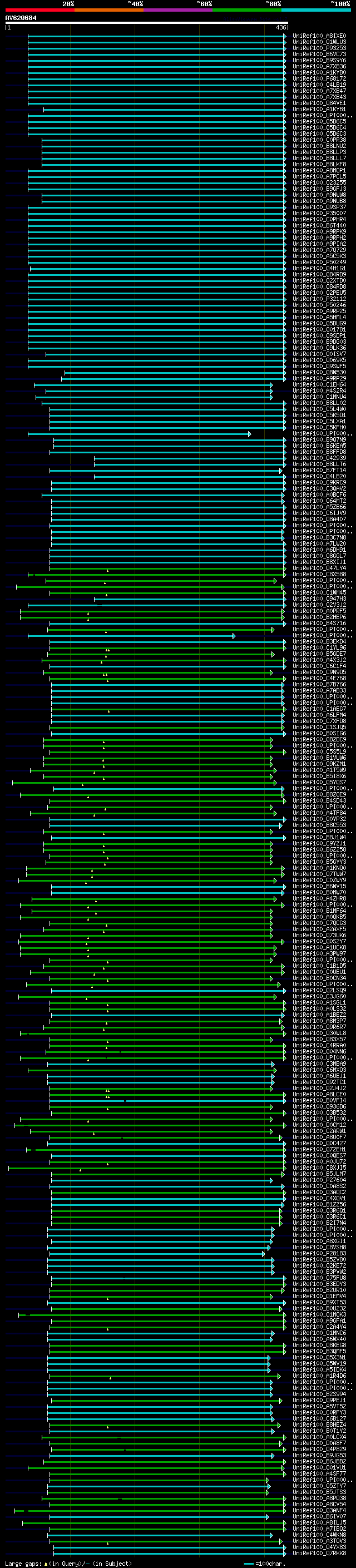Select the UniRef100_O23255 label
Image resolution: width=356 pixels, height=1568 pixels.
[319, 183]
